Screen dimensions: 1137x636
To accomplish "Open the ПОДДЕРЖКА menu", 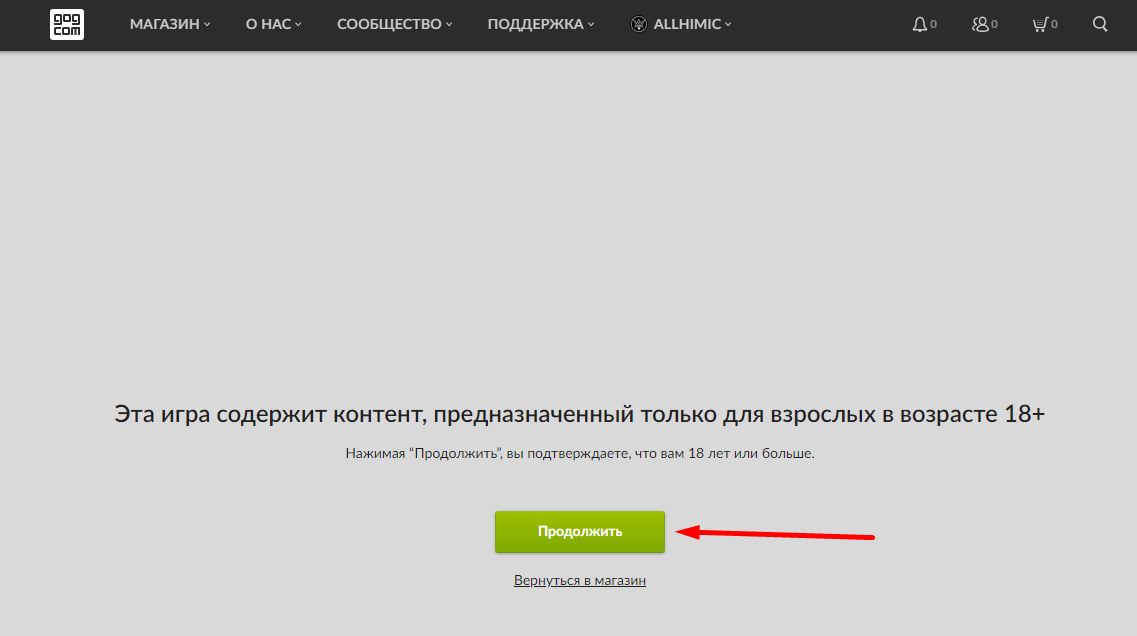I will point(541,25).
